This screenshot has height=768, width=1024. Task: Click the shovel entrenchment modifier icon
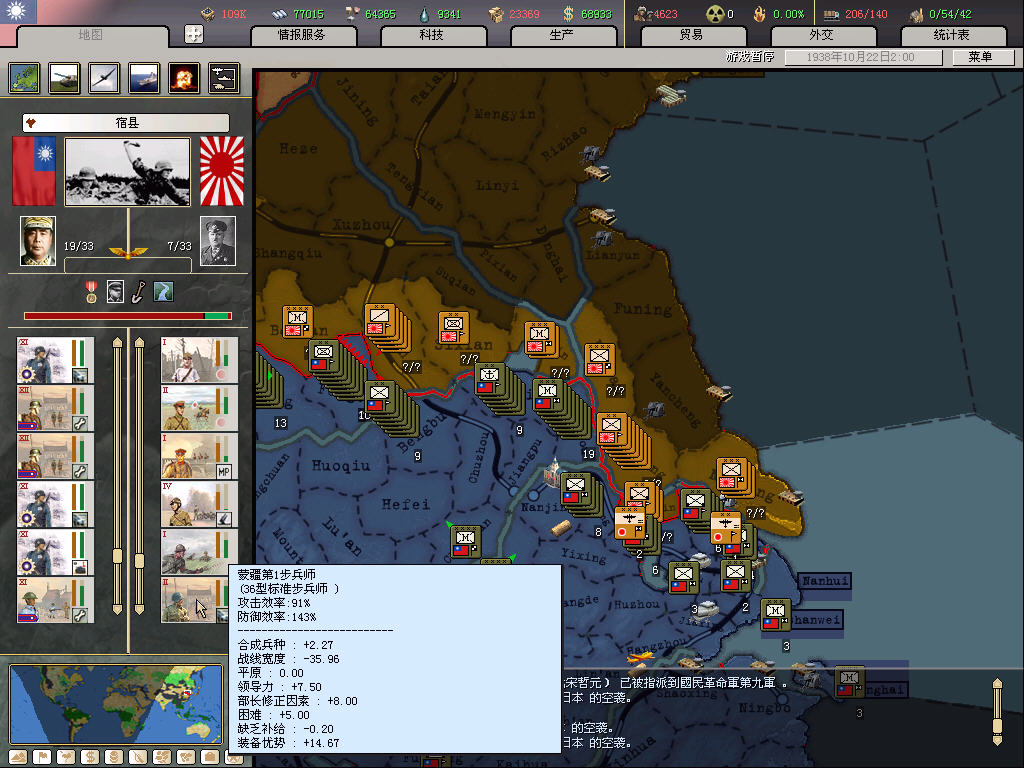(x=138, y=292)
